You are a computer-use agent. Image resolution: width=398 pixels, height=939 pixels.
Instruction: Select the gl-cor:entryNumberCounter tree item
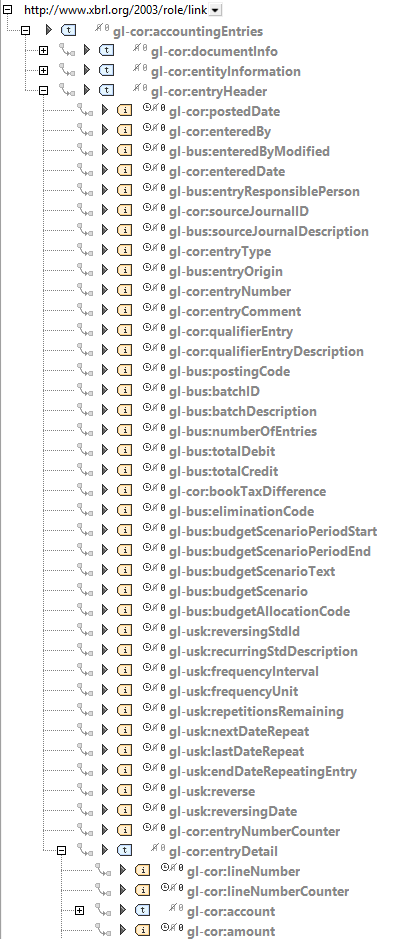click(254, 831)
